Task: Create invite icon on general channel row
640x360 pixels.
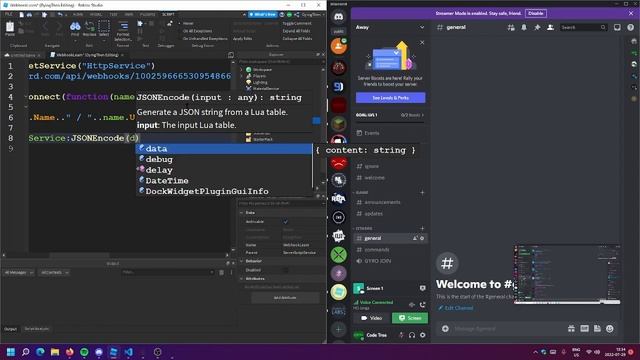Action: pyautogui.click(x=415, y=238)
